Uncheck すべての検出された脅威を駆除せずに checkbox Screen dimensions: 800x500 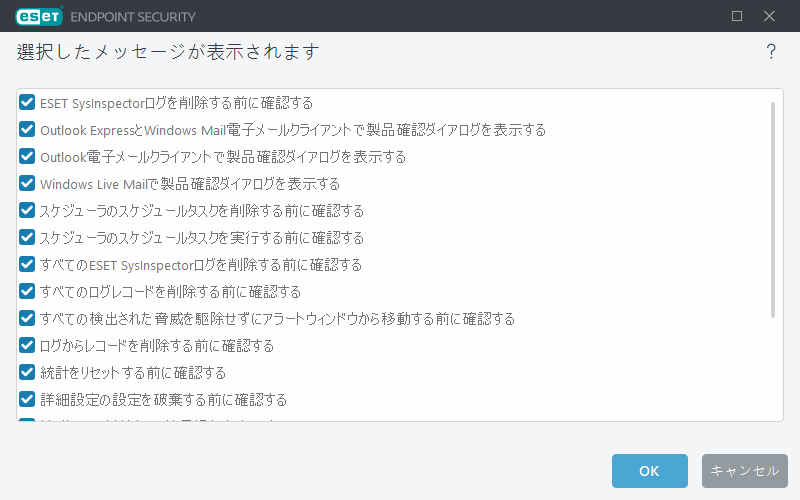tap(27, 318)
